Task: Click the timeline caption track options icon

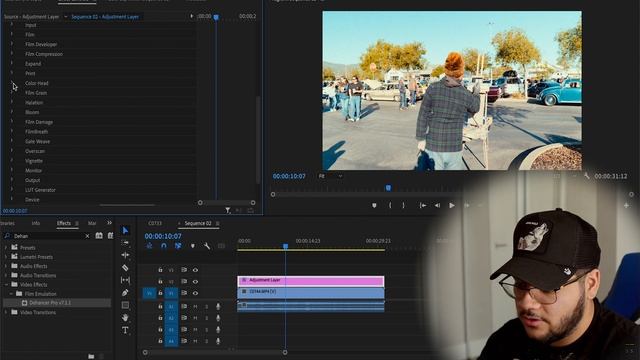Action: pos(221,246)
